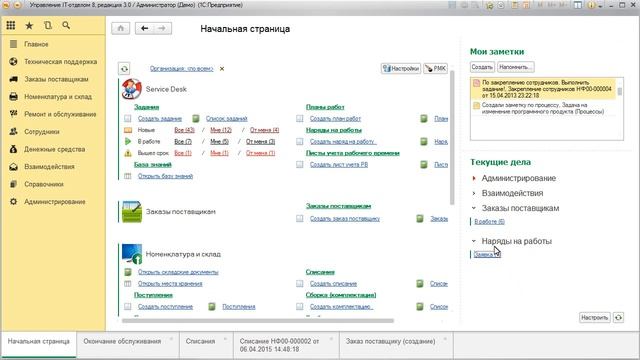Image resolution: width=640 pixels, height=360 pixels.
Task: Click table icon beside Открыть базу знаний
Action: click(128, 176)
